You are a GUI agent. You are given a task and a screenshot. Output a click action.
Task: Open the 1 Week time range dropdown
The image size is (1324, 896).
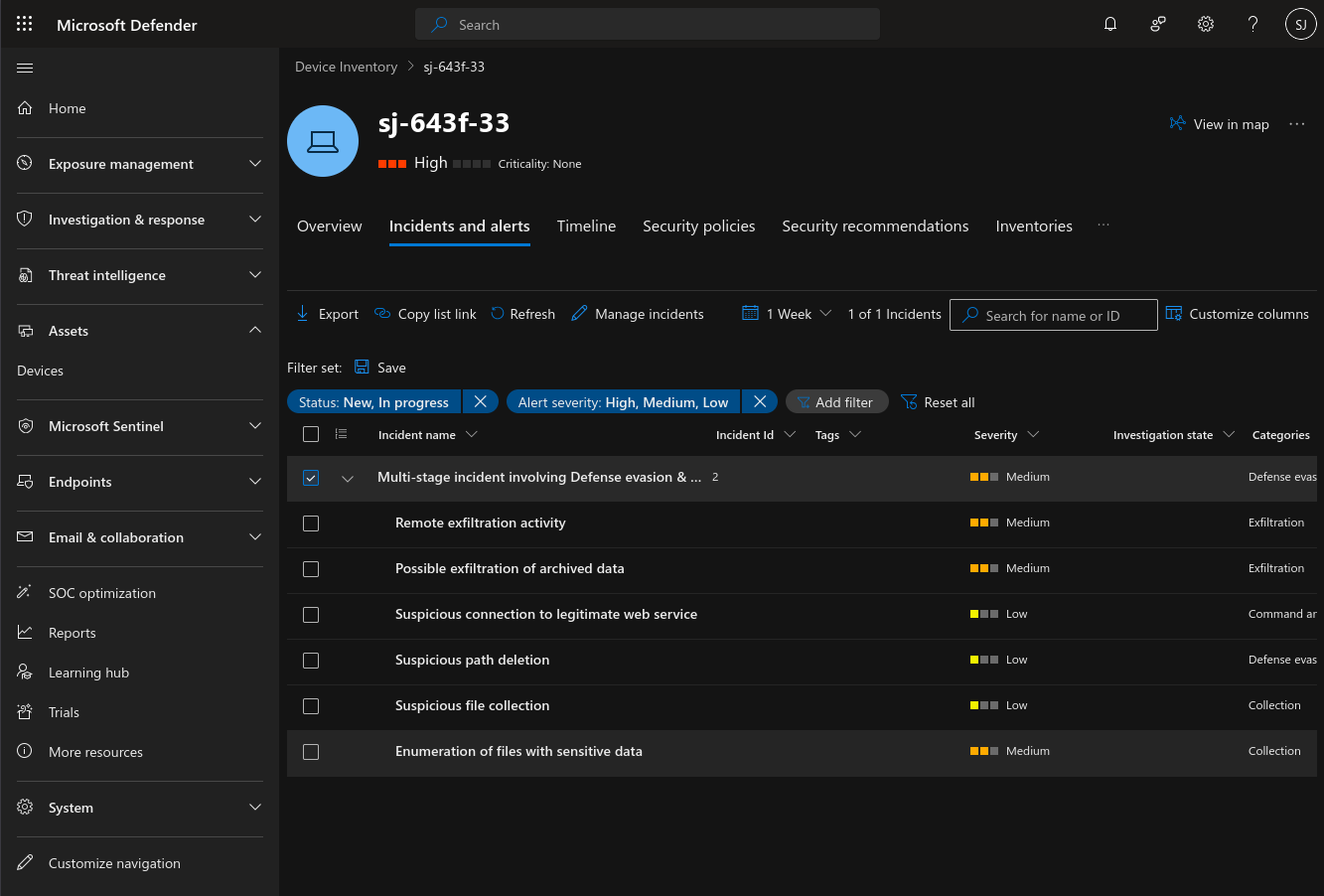point(787,314)
